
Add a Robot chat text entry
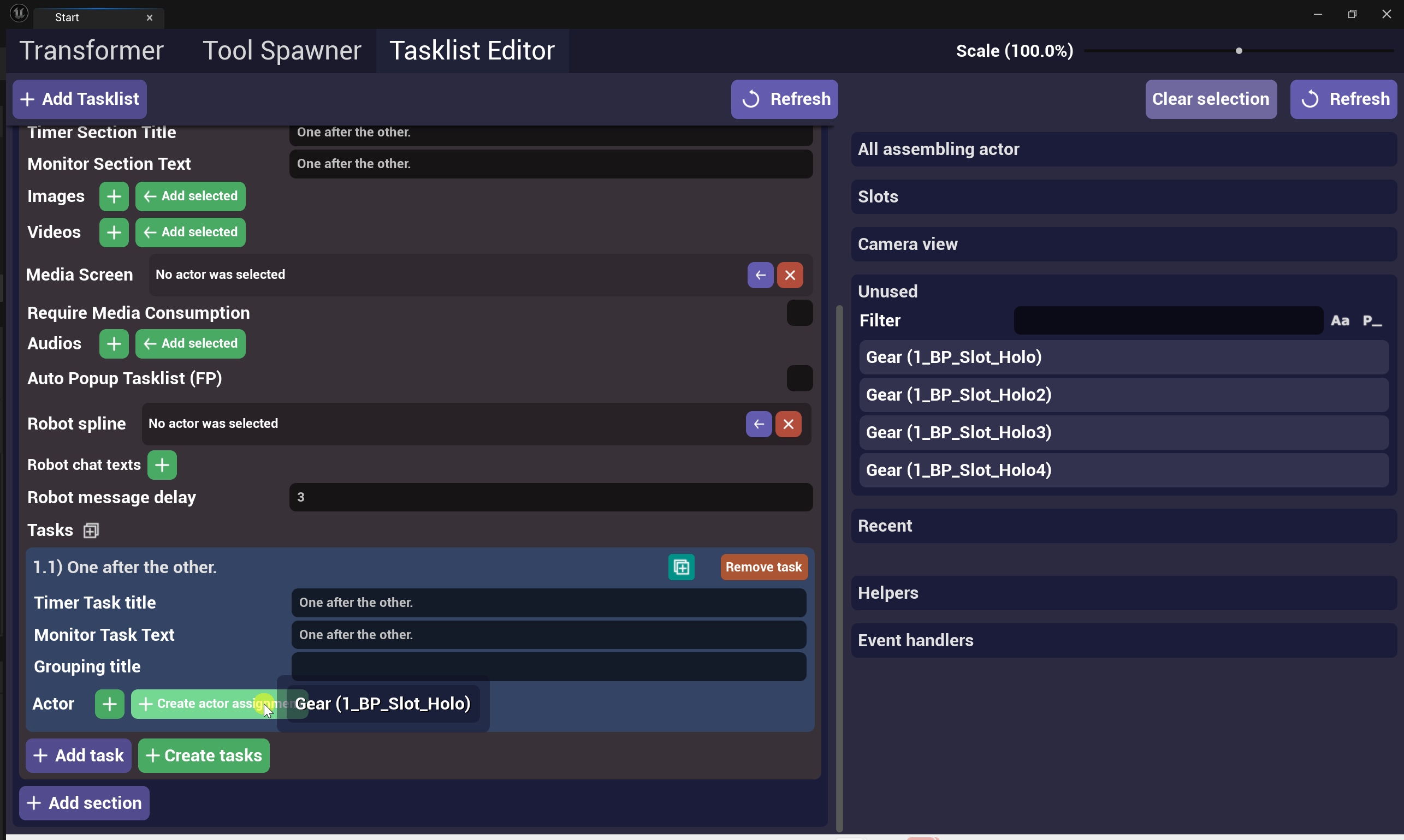click(x=162, y=465)
